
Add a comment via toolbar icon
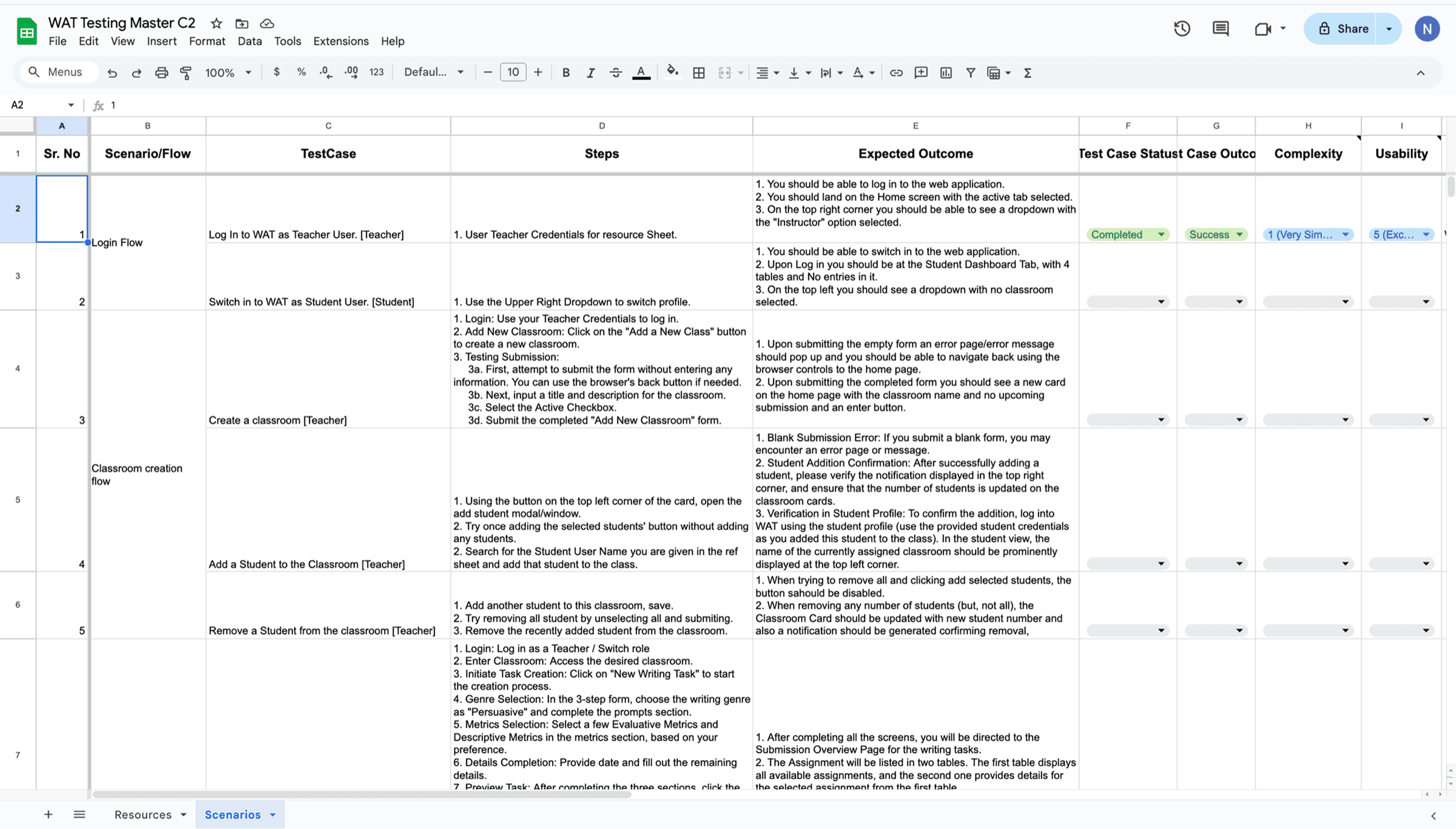(921, 73)
